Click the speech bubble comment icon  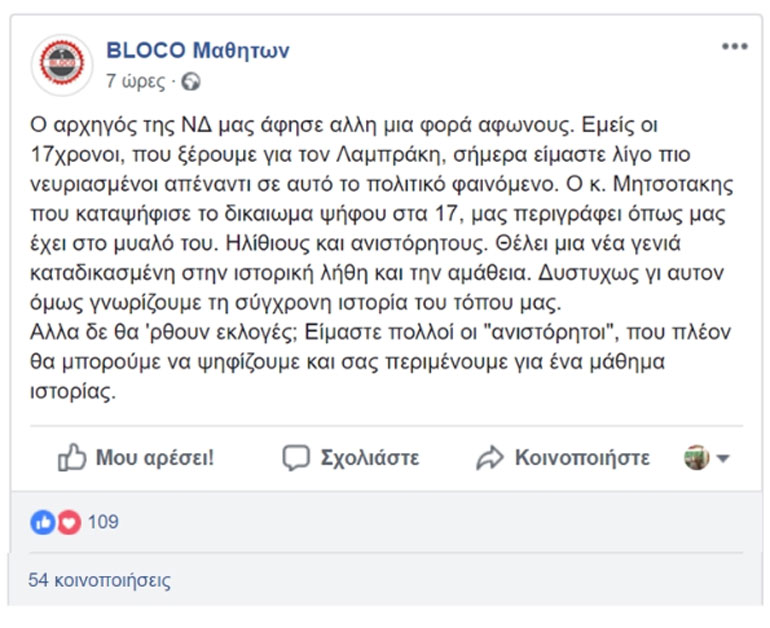(296, 458)
